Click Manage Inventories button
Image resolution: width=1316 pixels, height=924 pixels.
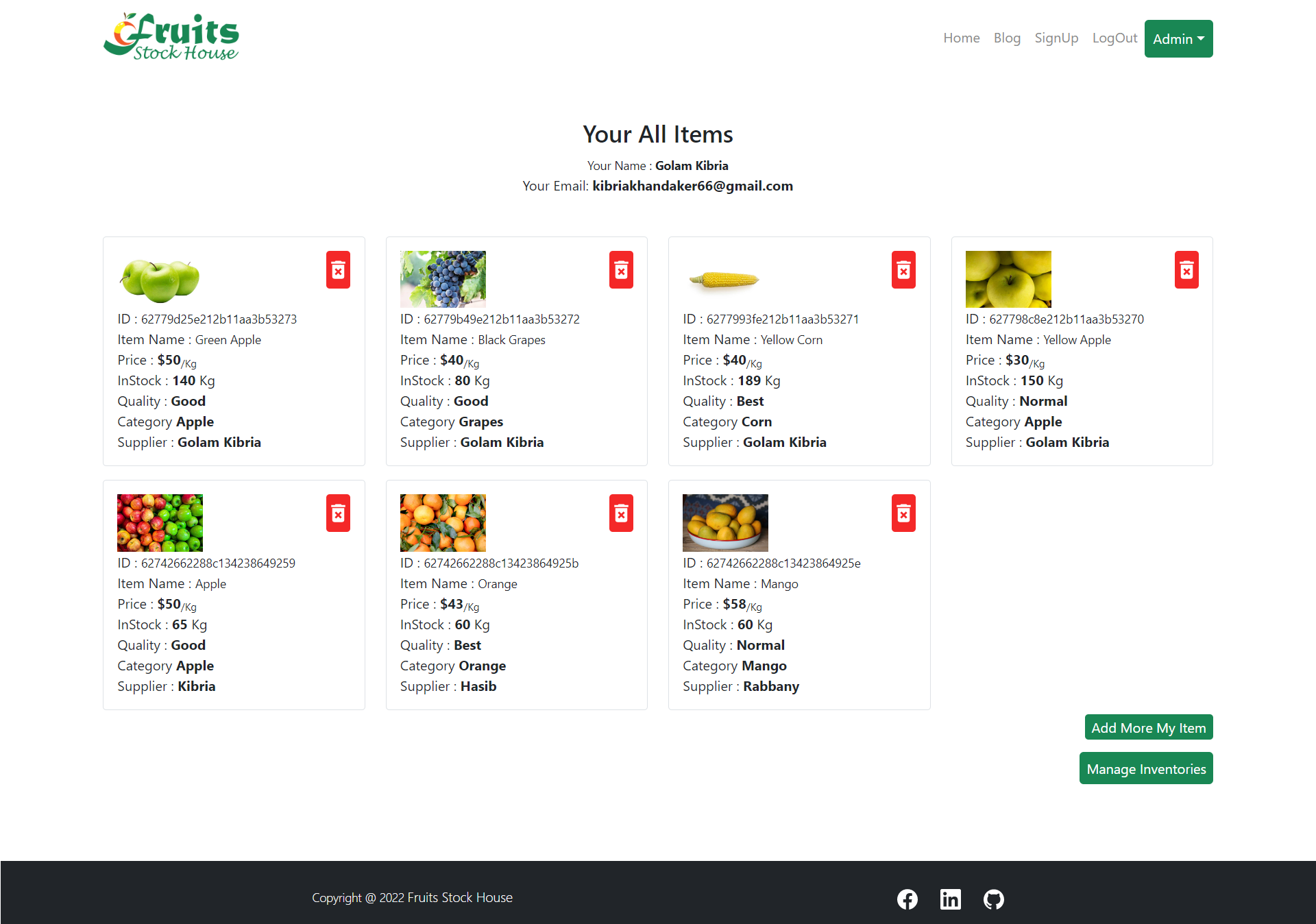[x=1146, y=768]
